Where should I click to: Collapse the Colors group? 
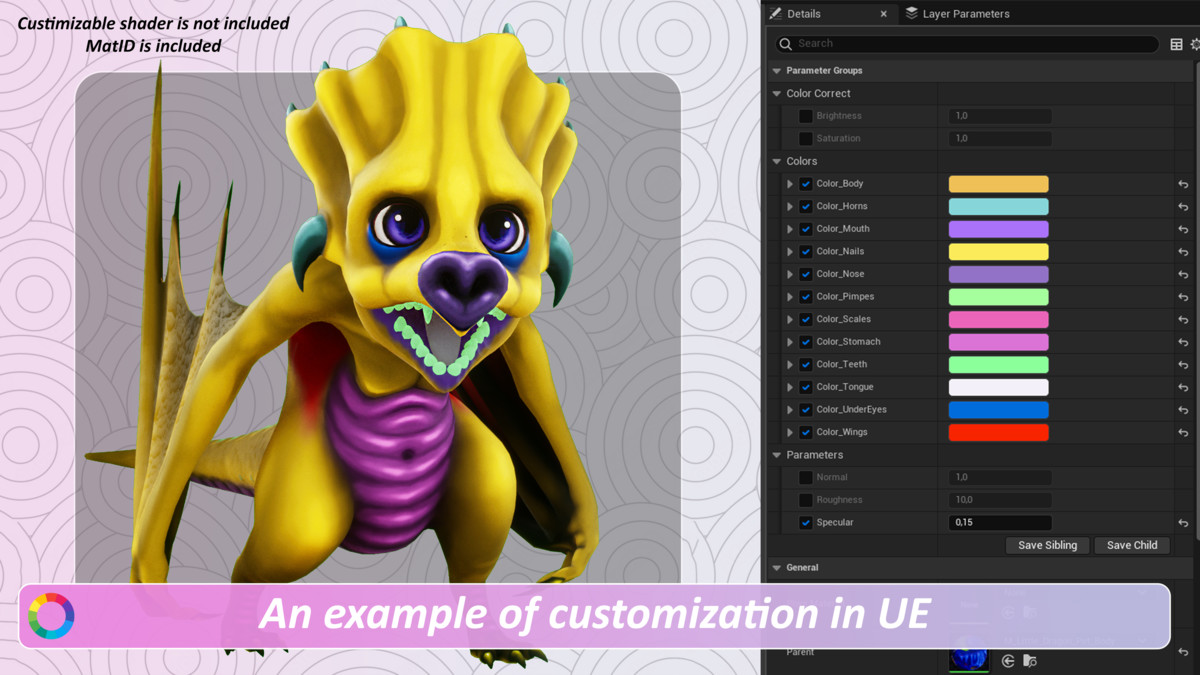tap(777, 161)
